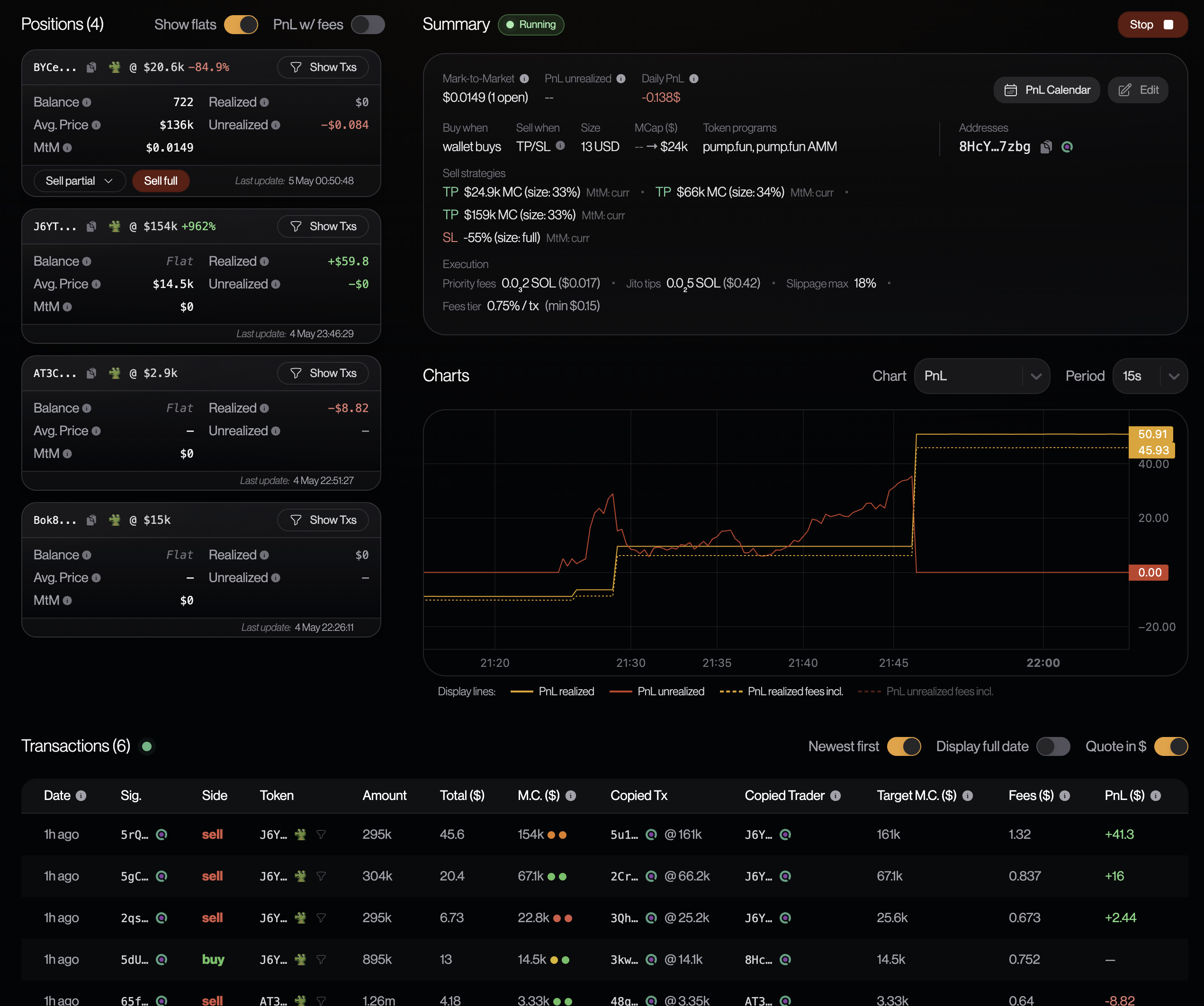Click Sell full on BYCe position

coord(161,180)
